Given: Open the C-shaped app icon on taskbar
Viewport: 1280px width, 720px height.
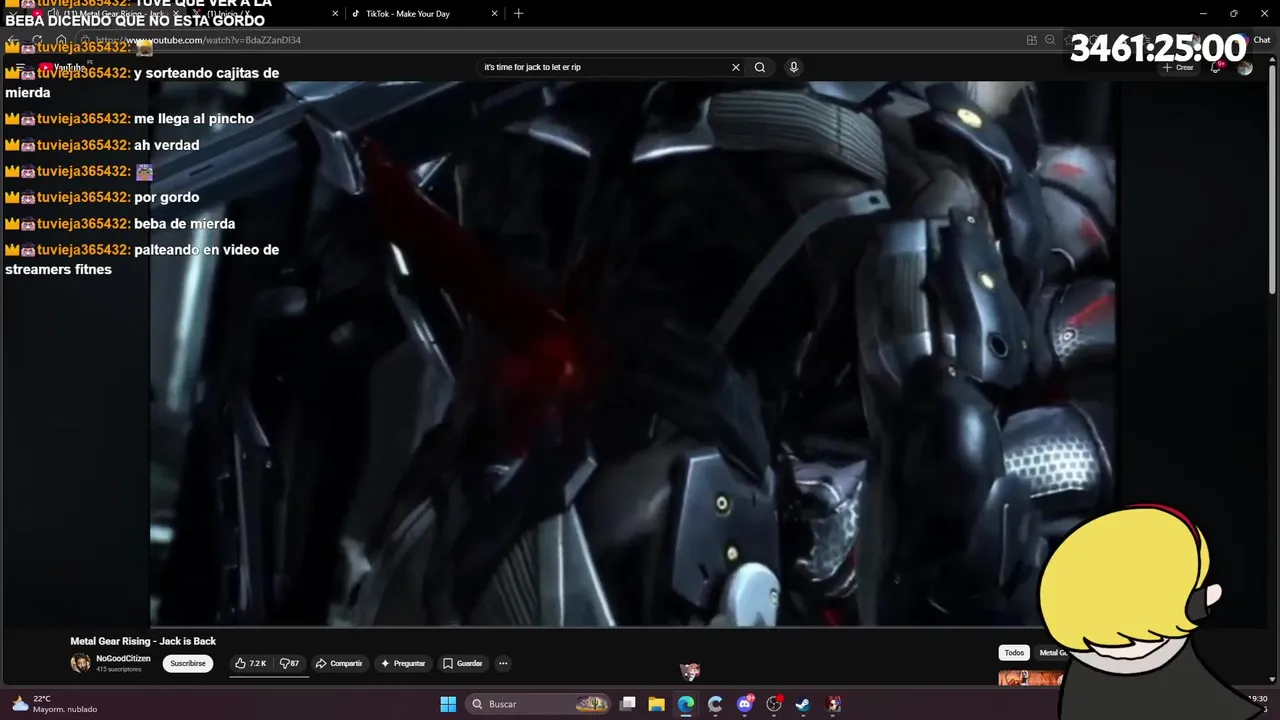Looking at the screenshot, I should pos(715,704).
